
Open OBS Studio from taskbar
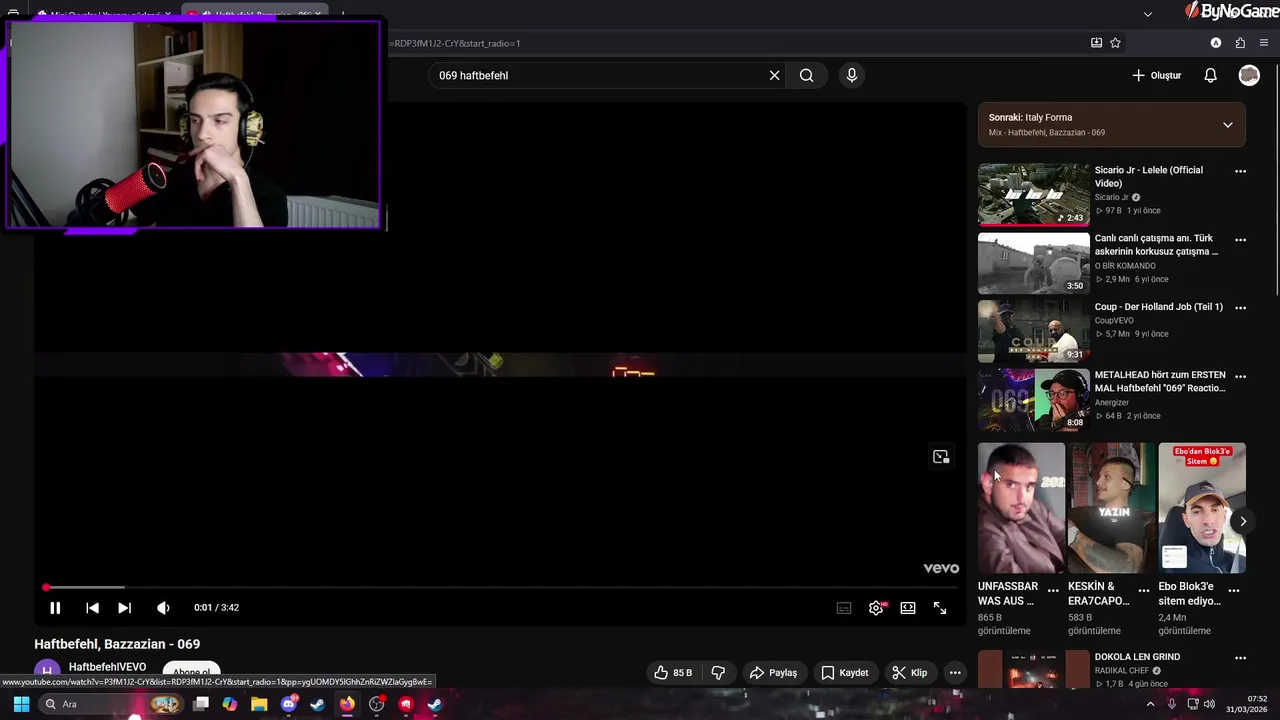pos(376,704)
